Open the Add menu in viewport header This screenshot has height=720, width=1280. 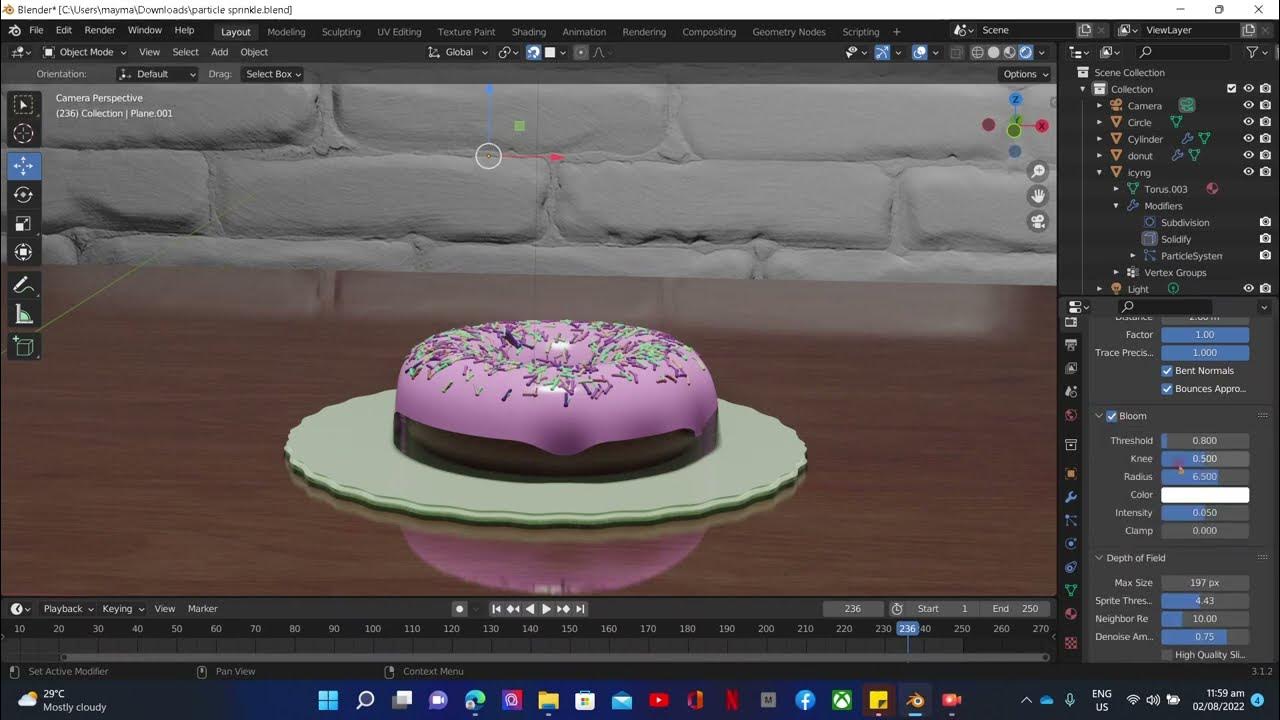[x=219, y=52]
